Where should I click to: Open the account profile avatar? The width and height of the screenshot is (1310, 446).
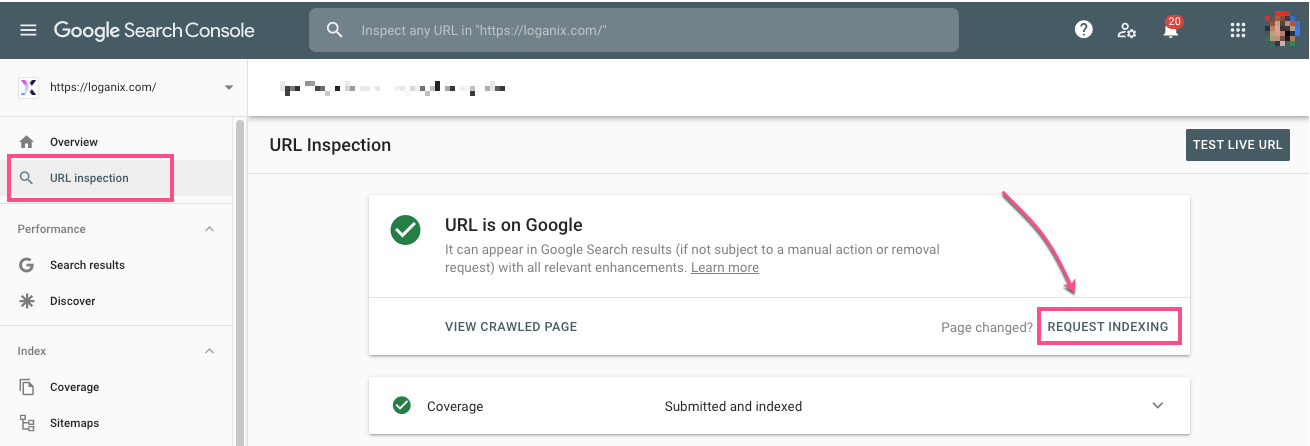(1282, 29)
